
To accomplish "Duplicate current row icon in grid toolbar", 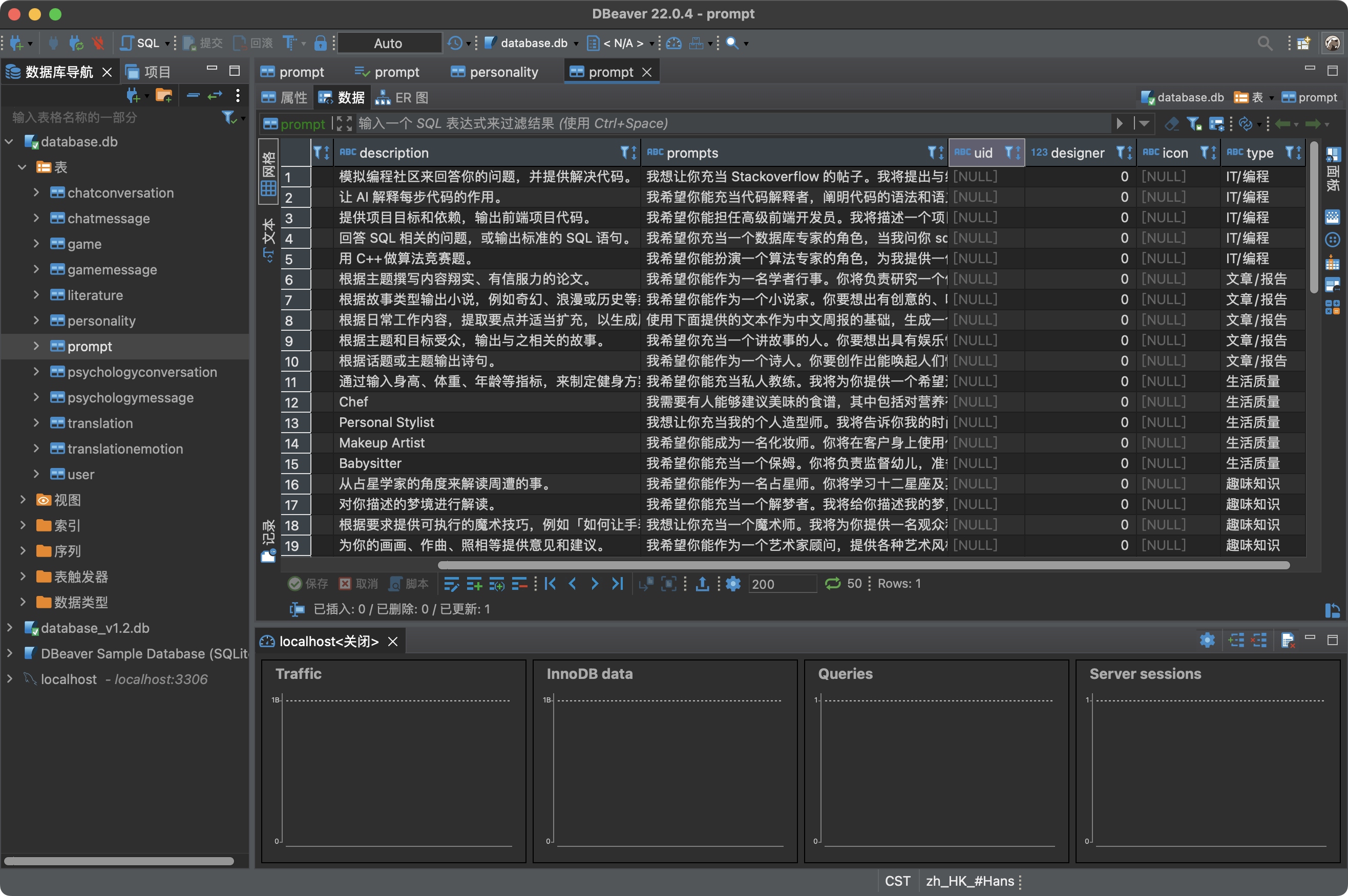I will pyautogui.click(x=497, y=584).
